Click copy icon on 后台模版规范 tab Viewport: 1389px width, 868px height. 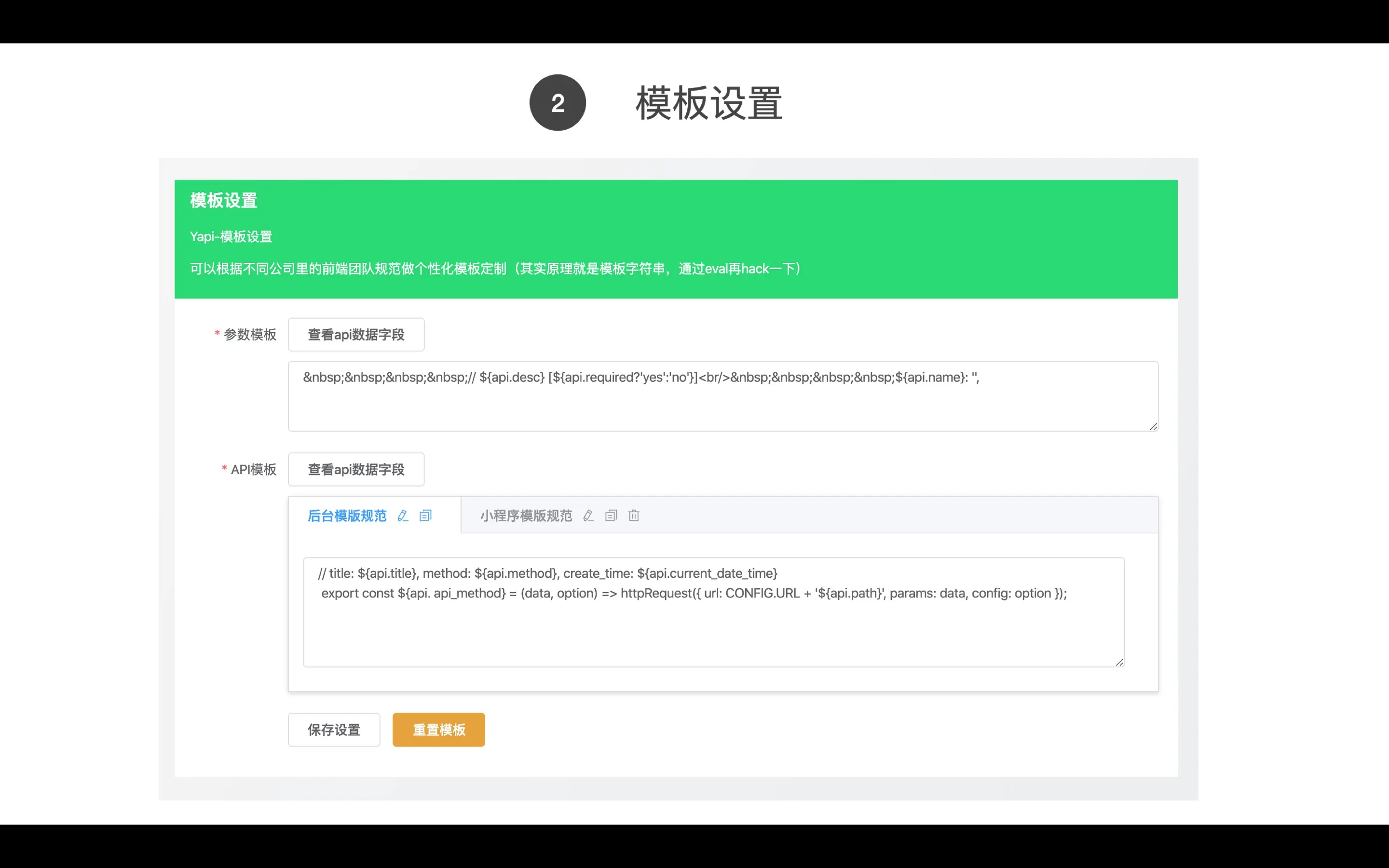coord(425,515)
